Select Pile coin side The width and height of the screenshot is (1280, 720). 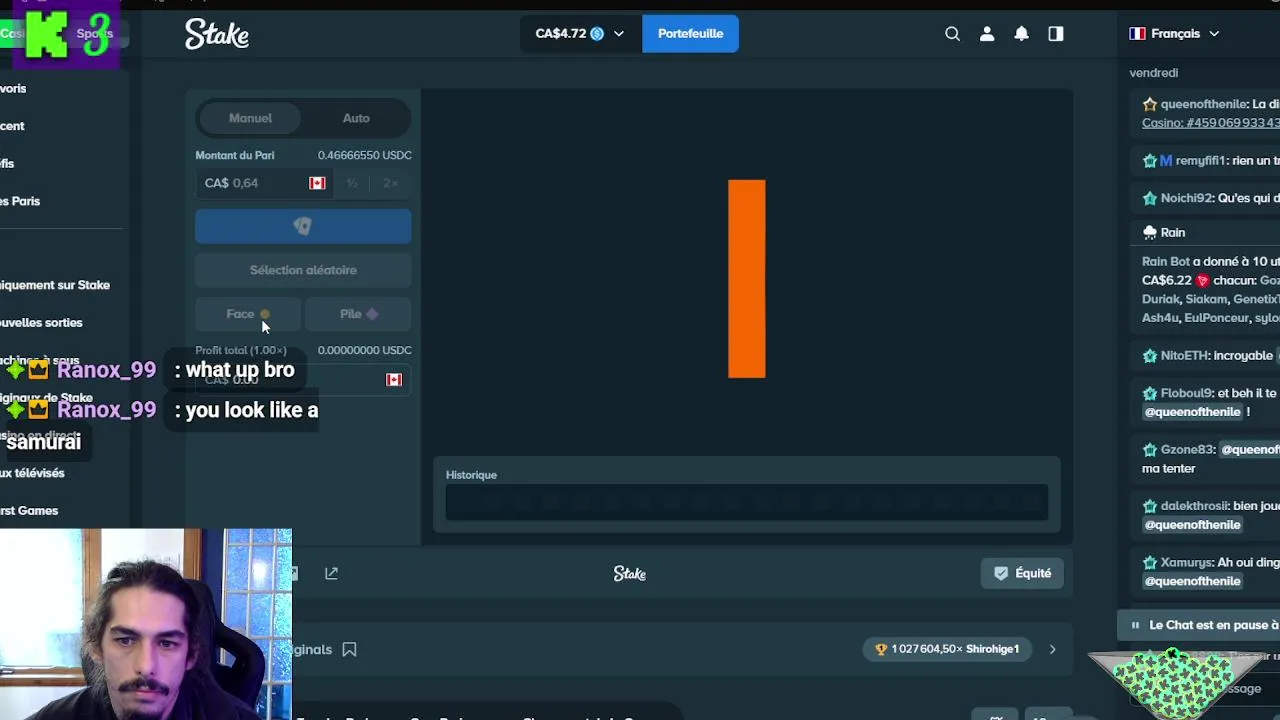pos(358,314)
